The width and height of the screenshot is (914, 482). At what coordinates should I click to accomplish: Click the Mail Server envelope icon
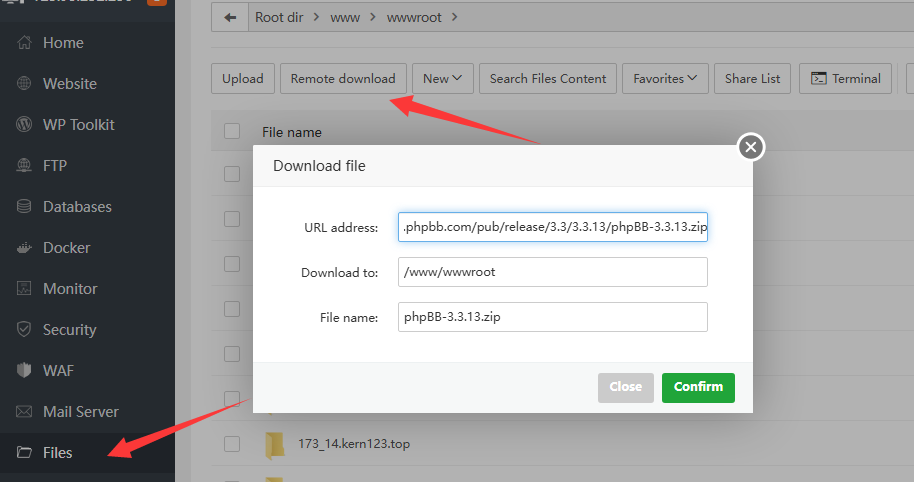(x=24, y=411)
